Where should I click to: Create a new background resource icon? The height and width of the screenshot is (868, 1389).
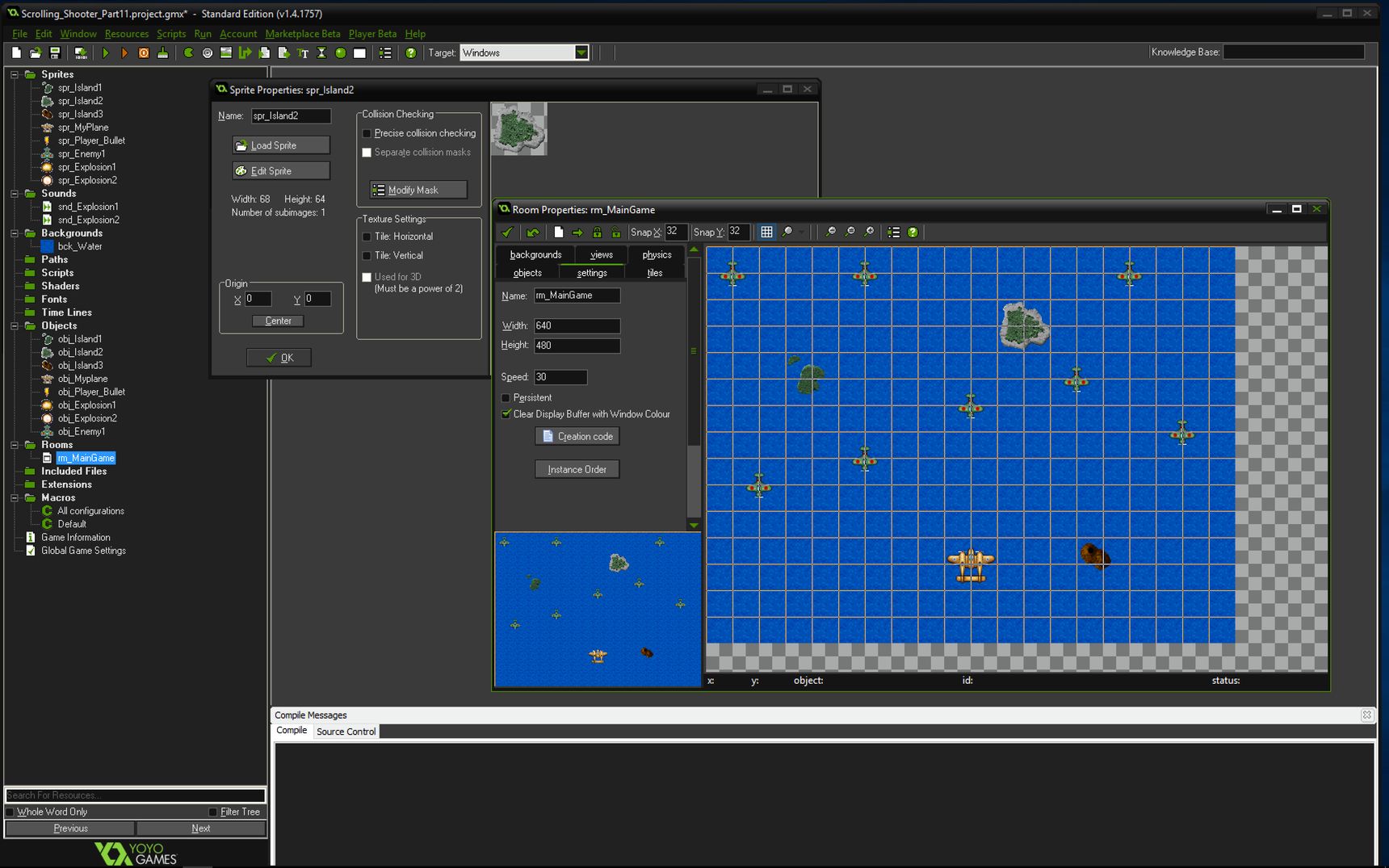pos(226,52)
